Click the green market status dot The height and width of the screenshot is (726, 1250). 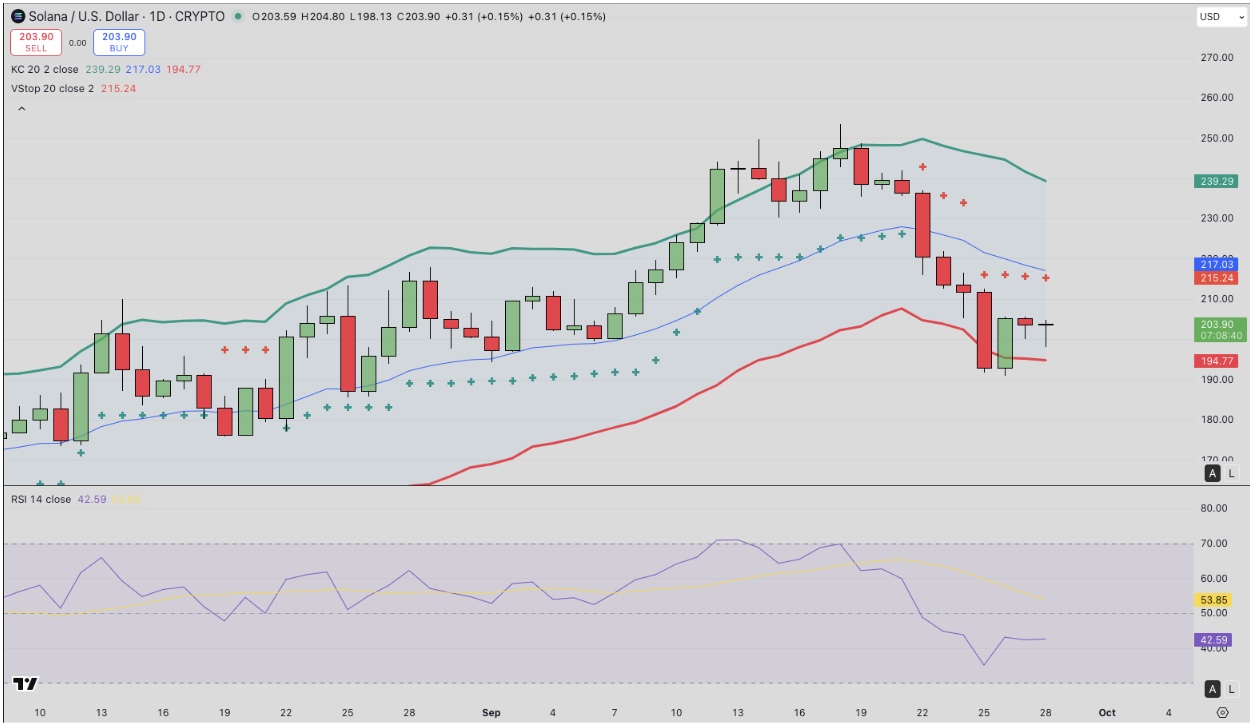[x=237, y=16]
